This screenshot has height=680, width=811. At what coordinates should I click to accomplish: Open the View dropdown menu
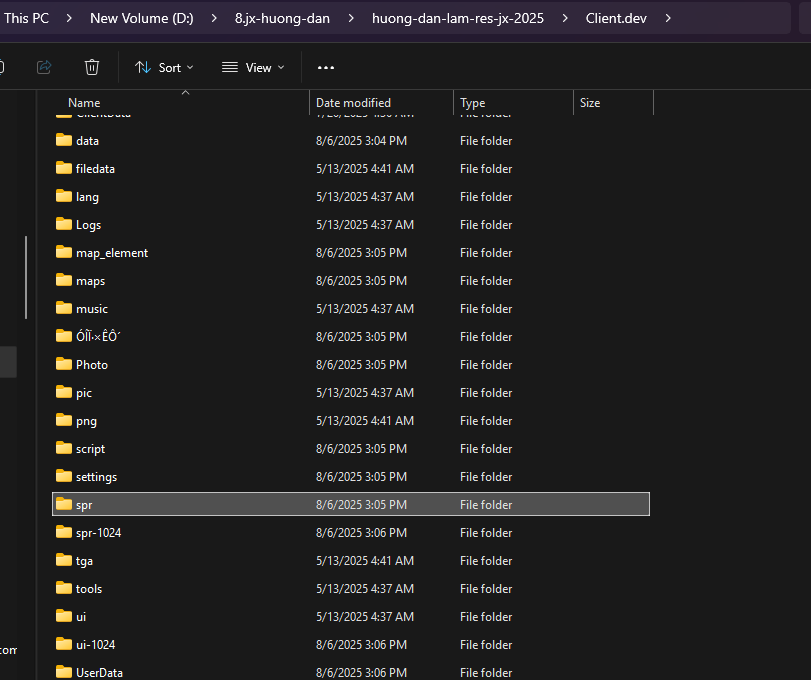click(253, 67)
